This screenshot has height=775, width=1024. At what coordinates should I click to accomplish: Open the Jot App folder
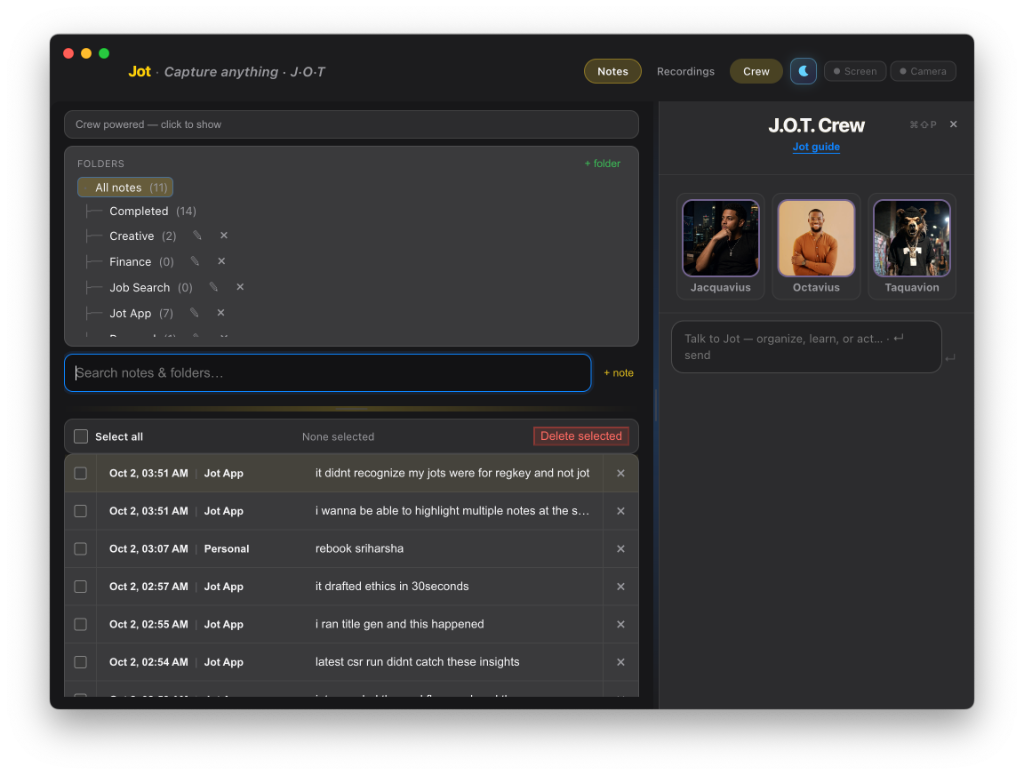coord(140,313)
